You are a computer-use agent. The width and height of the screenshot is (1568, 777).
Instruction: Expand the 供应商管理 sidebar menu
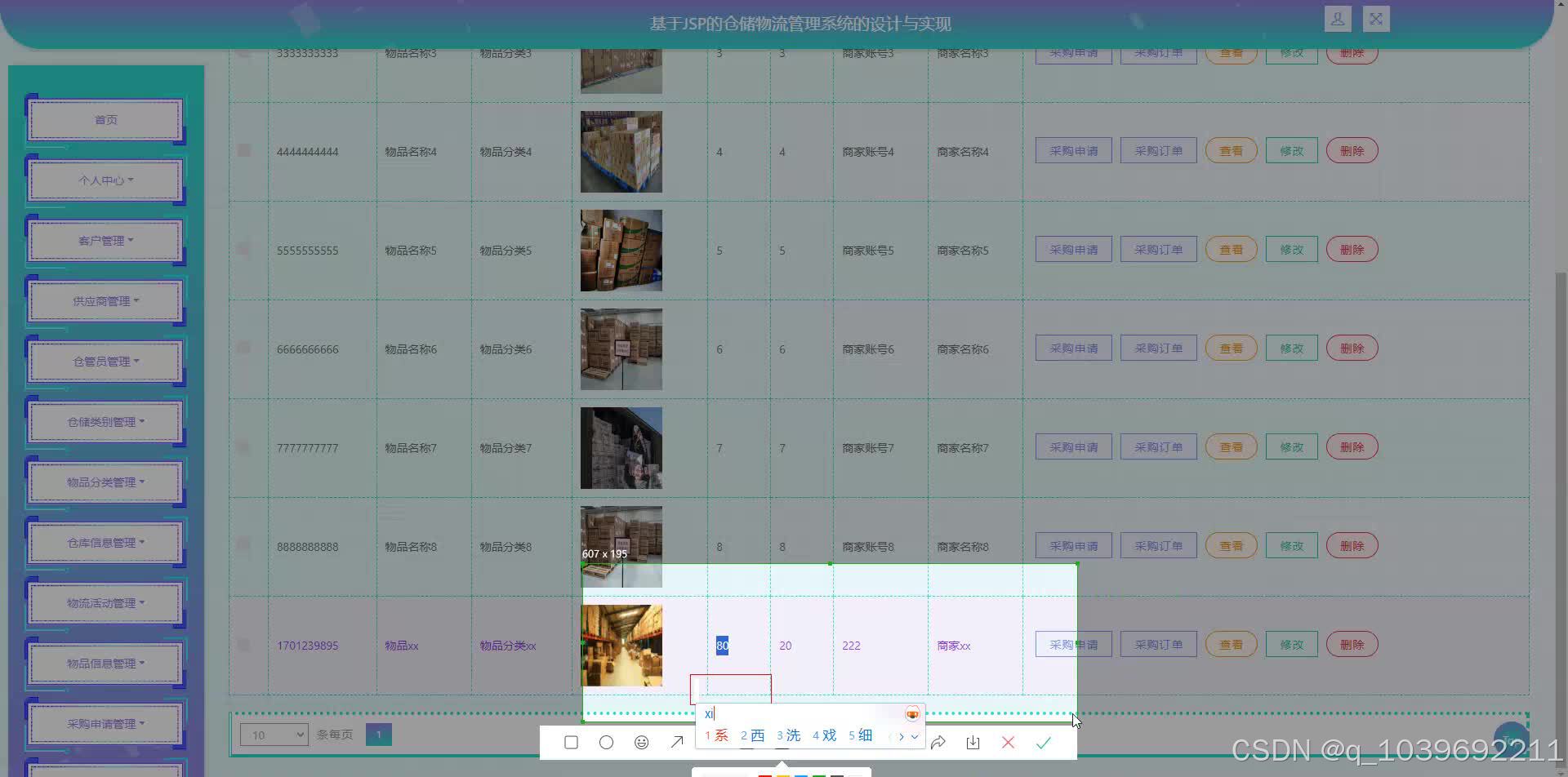click(105, 301)
